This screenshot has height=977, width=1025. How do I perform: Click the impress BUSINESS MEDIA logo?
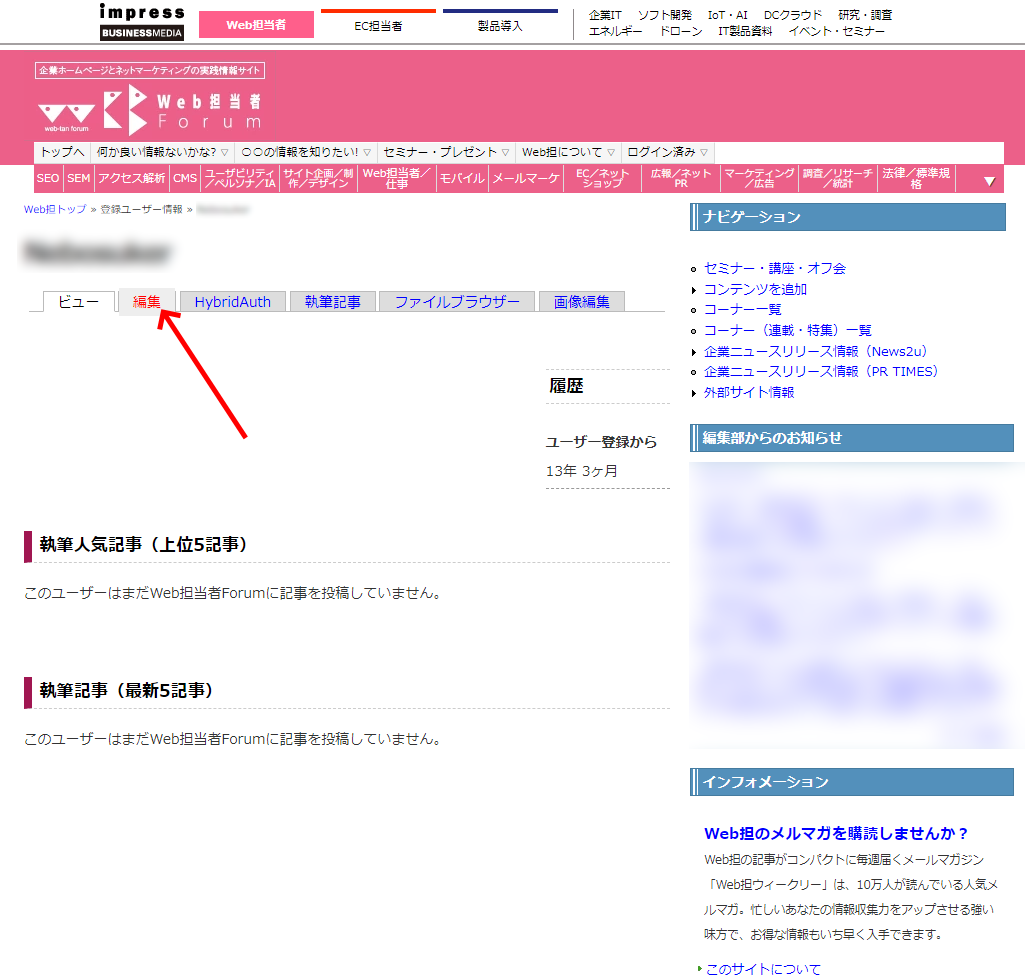point(142,23)
